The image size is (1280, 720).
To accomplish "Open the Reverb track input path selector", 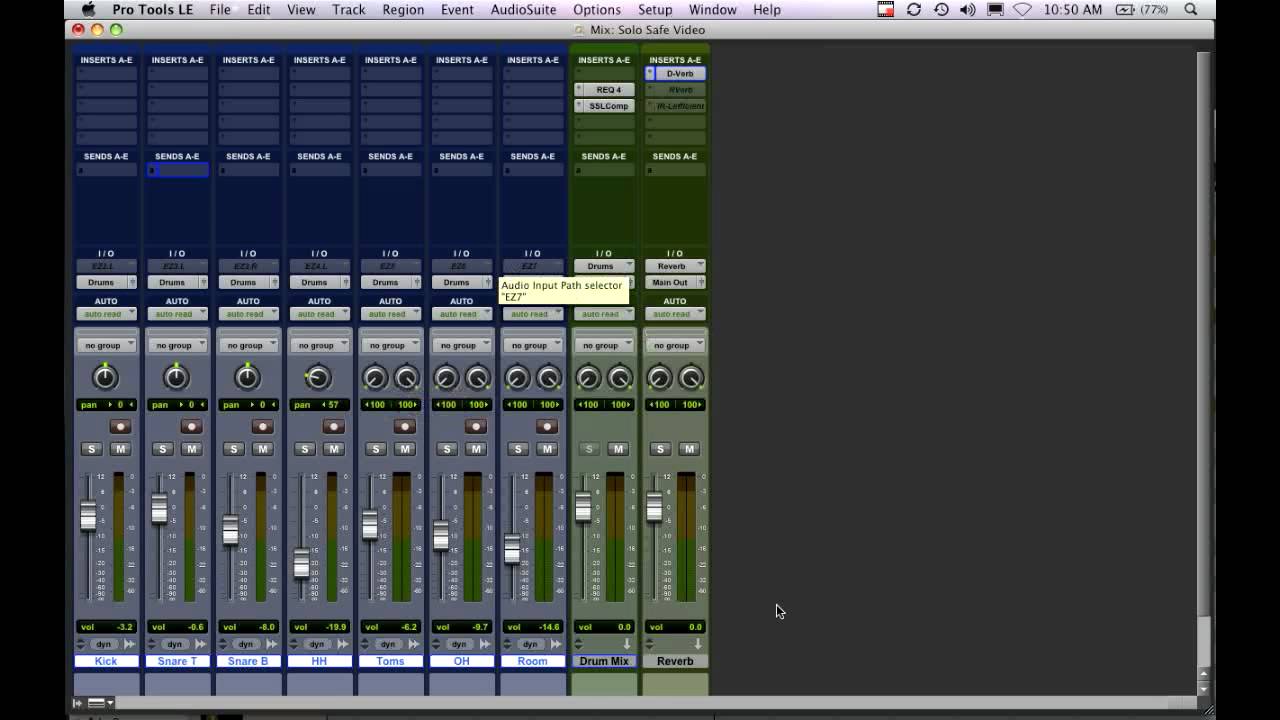I will (x=675, y=266).
